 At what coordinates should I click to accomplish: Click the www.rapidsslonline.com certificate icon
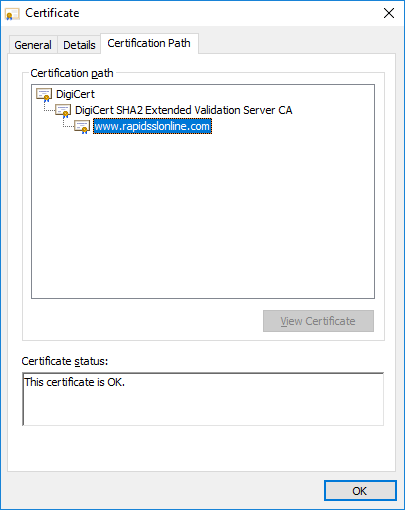click(x=82, y=127)
